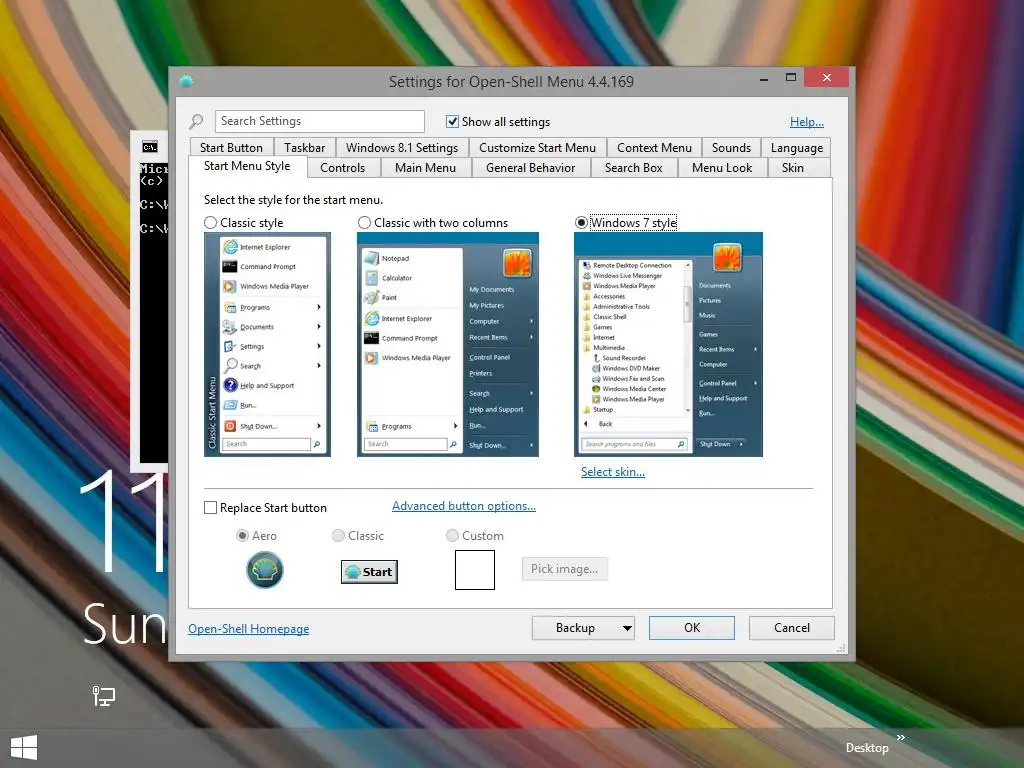Switch to the Language tab
Viewport: 1024px width, 768px height.
coord(797,148)
